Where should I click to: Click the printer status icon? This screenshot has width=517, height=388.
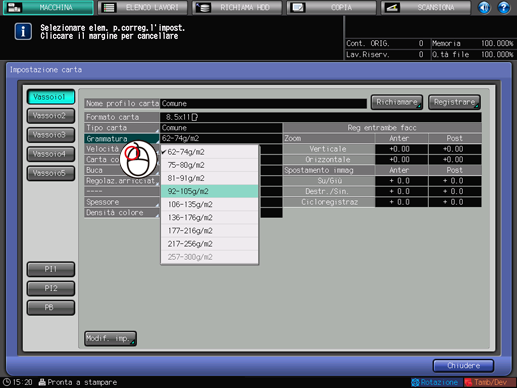pos(42,382)
